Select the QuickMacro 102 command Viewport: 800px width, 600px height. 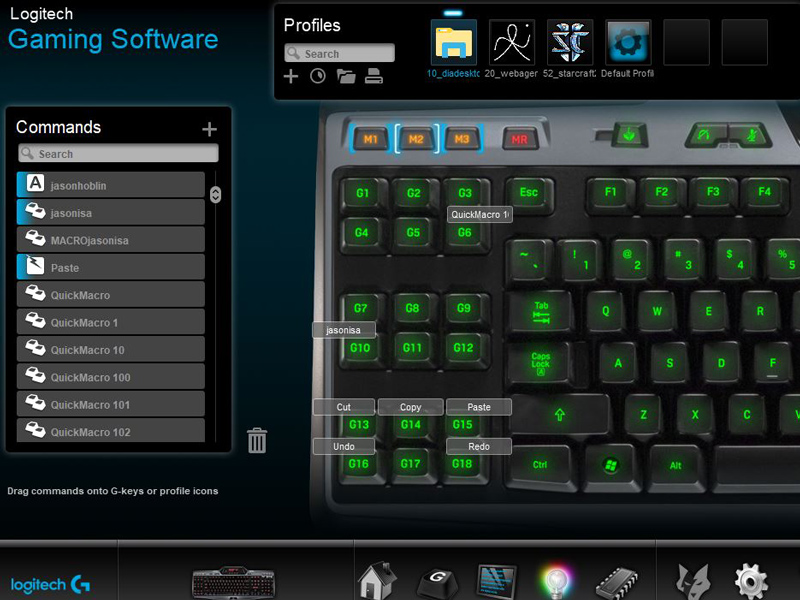[x=111, y=431]
